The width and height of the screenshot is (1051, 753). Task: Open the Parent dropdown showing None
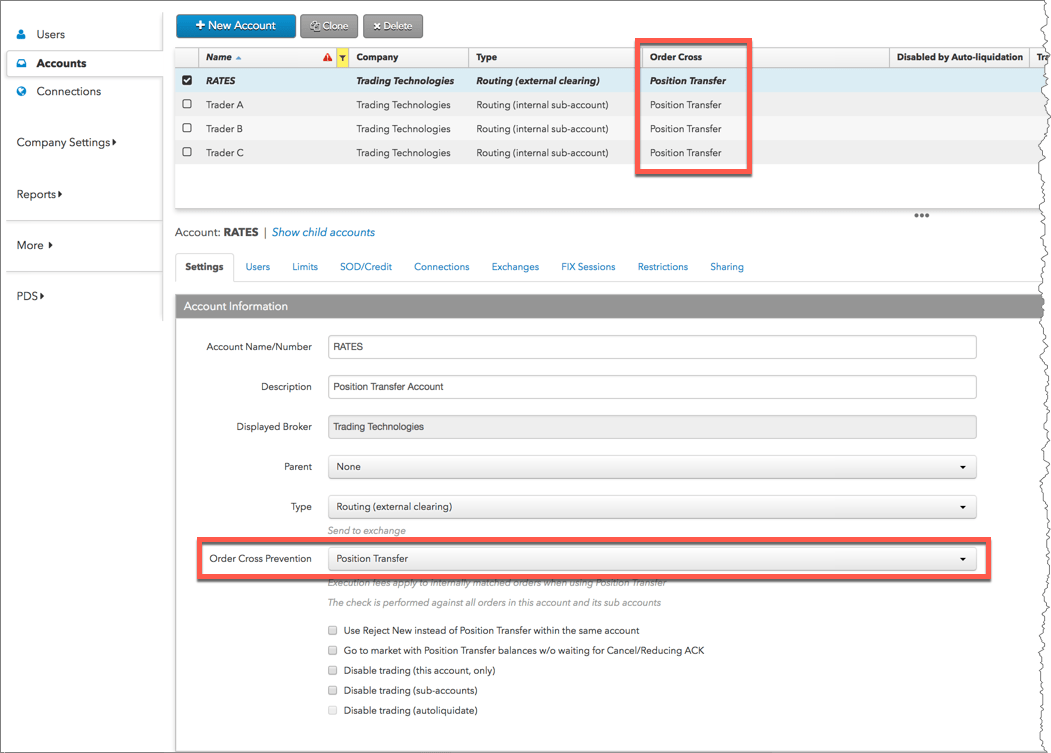(652, 467)
